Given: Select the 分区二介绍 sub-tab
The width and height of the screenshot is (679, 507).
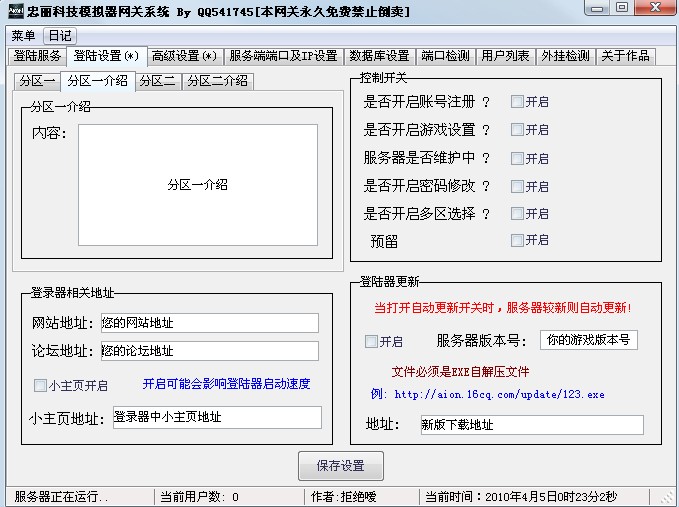Looking at the screenshot, I should pos(216,81).
